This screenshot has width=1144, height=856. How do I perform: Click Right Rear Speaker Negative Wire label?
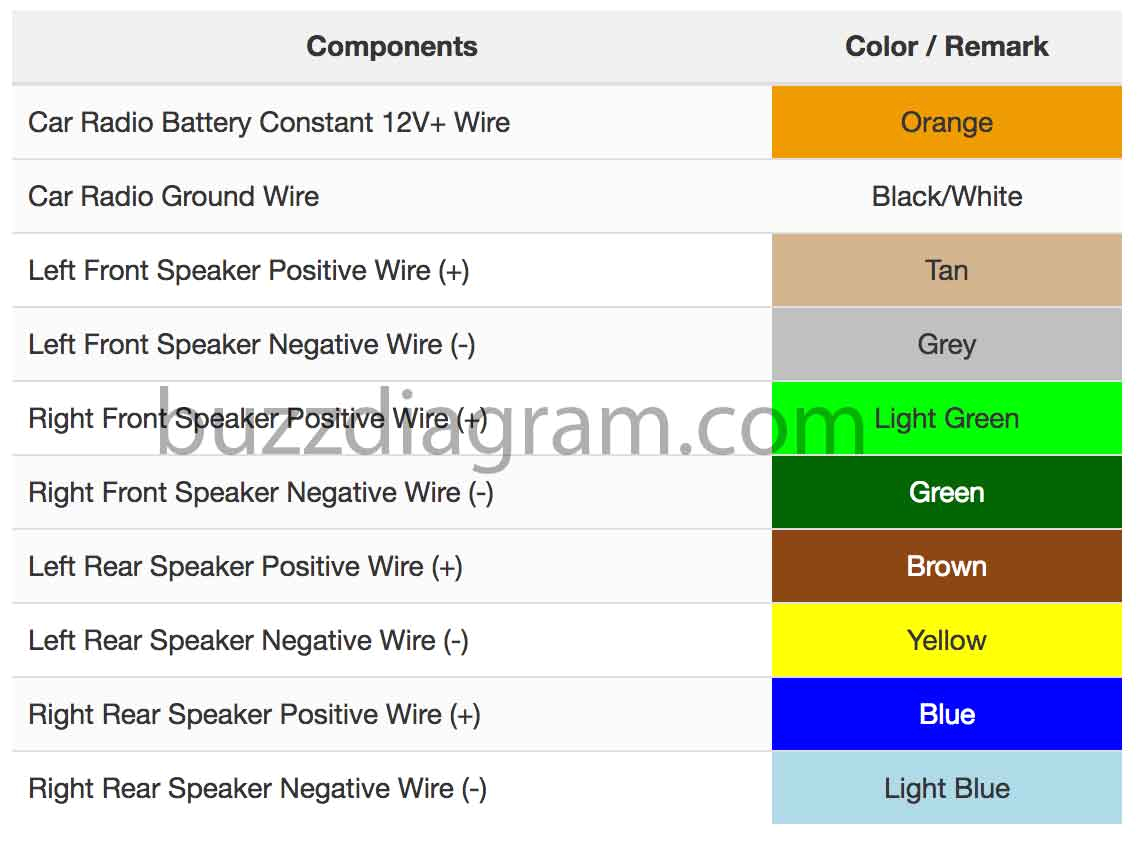point(257,788)
